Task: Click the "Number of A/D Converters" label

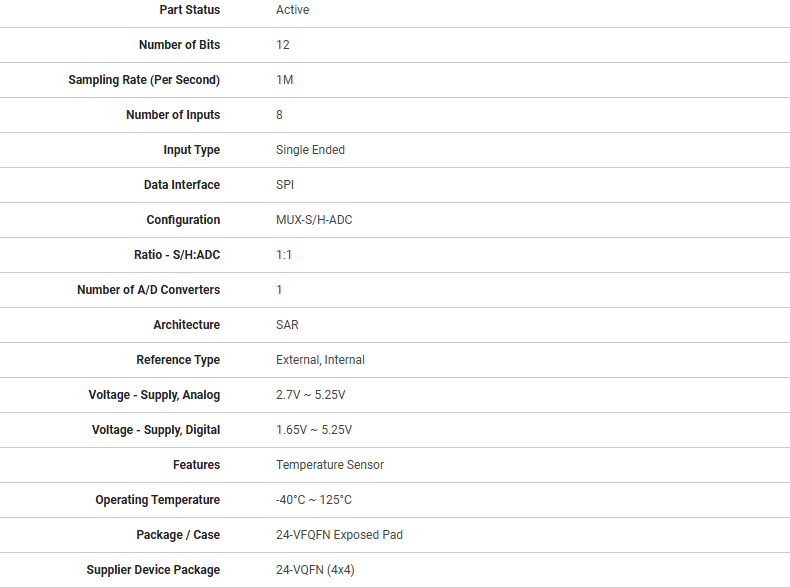Action: [x=148, y=290]
